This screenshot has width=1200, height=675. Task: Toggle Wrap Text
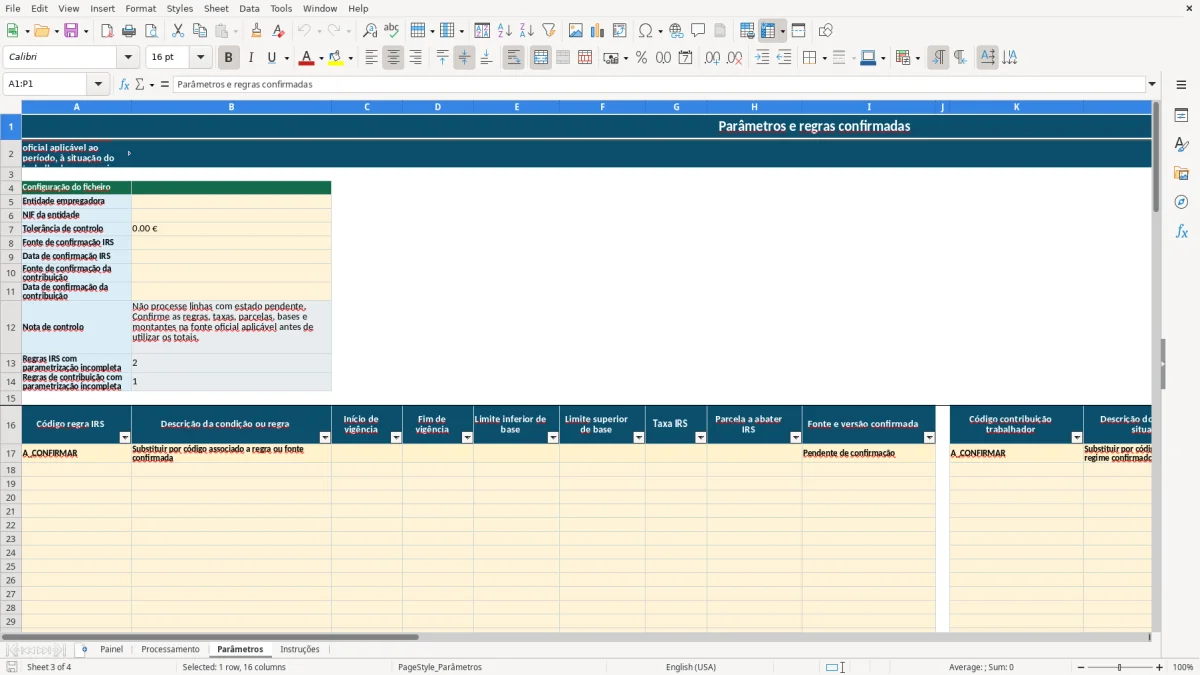coord(513,58)
